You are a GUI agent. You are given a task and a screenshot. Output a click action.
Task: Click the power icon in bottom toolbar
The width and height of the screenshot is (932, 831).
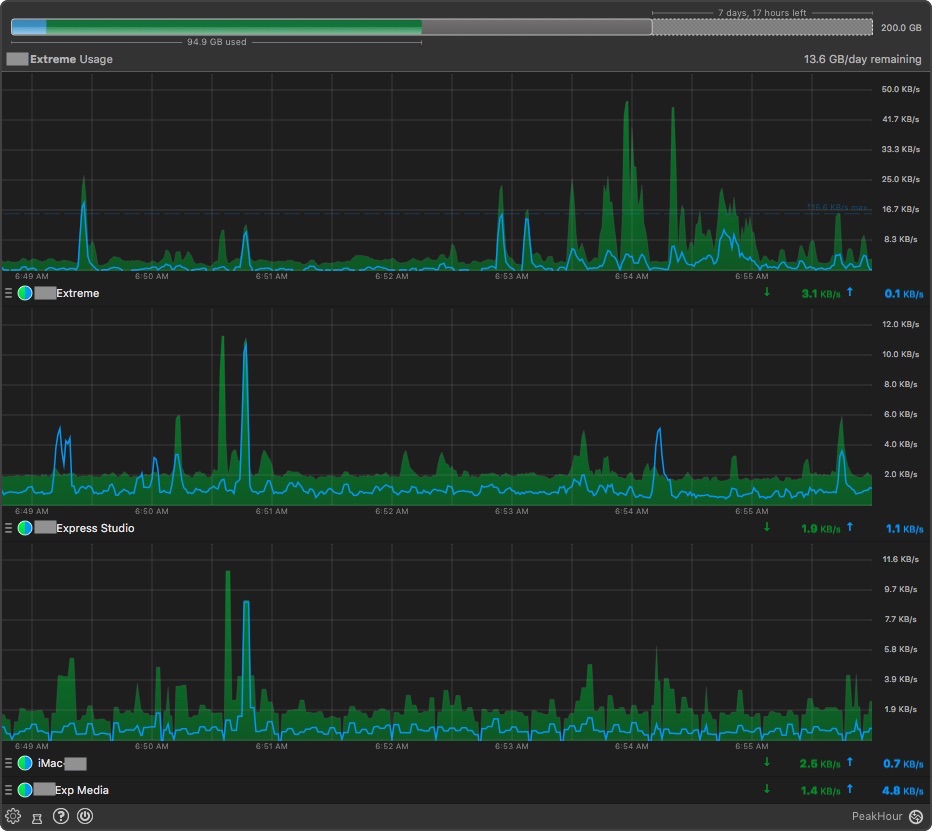pyautogui.click(x=85, y=816)
